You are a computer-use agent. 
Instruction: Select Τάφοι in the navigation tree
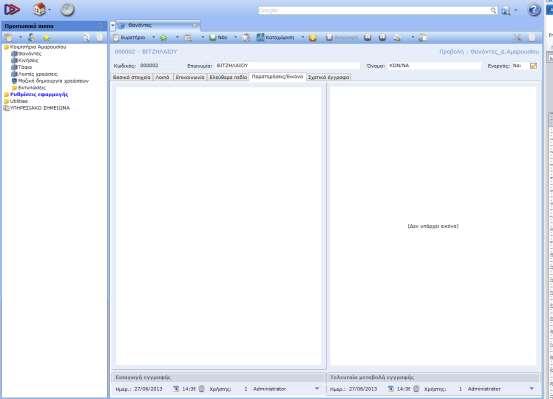25,67
